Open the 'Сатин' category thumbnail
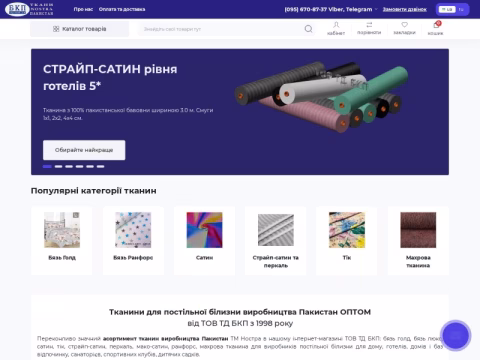Viewport: 480px width, 360px height. [205, 230]
